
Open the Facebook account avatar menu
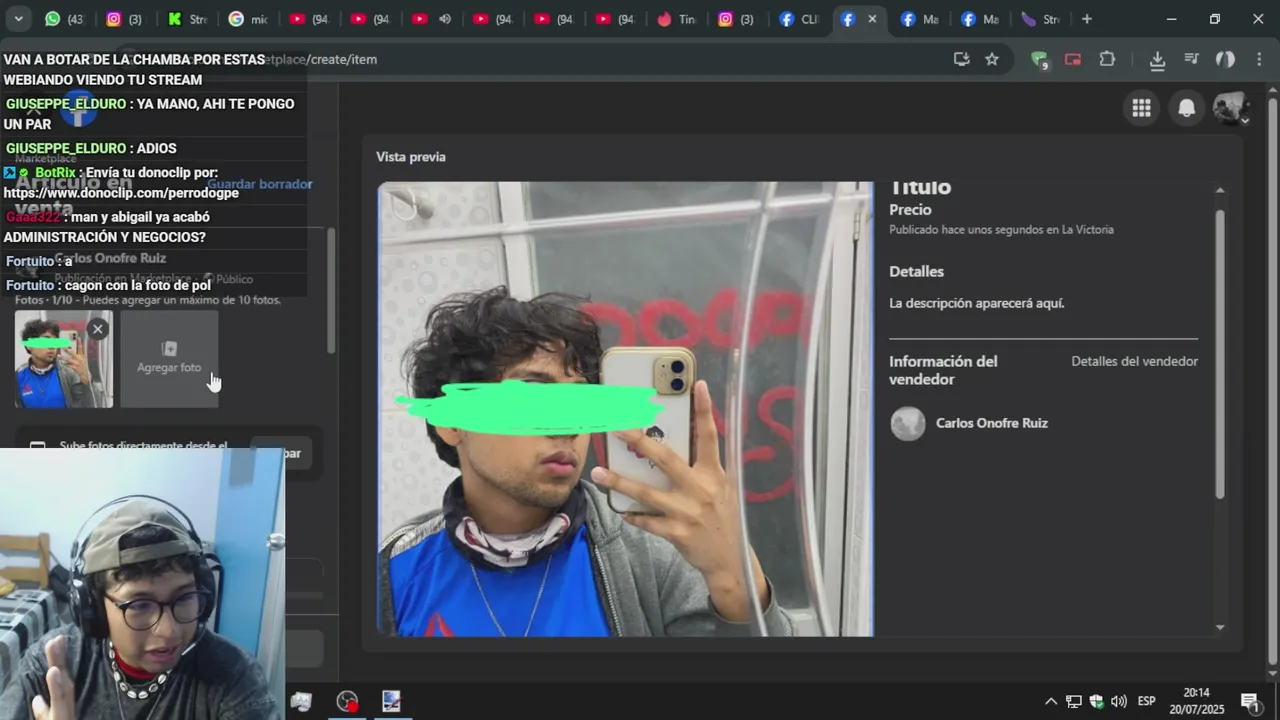point(1231,108)
